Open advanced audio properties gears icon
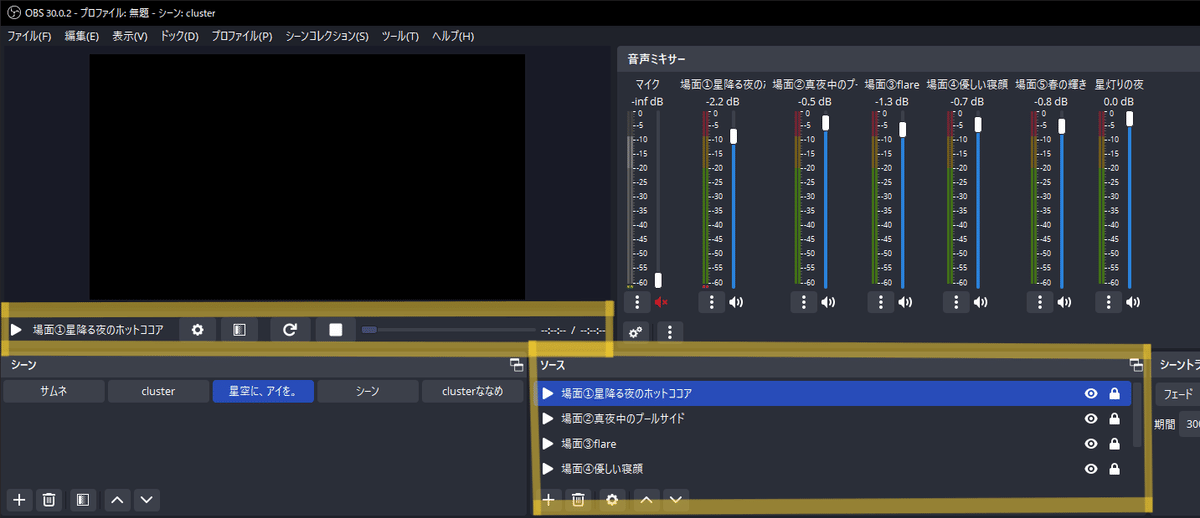Image resolution: width=1200 pixels, height=518 pixels. [636, 332]
